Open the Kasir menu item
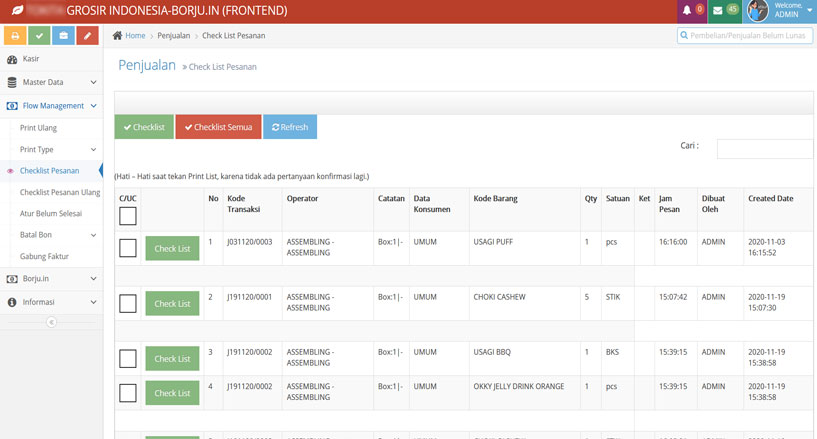The image size is (817, 439). tap(31, 59)
